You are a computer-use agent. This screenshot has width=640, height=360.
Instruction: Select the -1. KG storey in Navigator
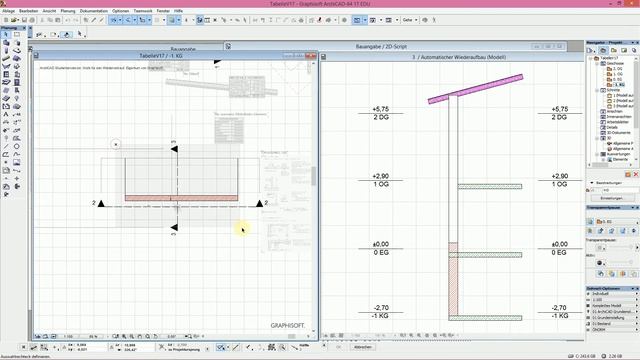tap(616, 85)
